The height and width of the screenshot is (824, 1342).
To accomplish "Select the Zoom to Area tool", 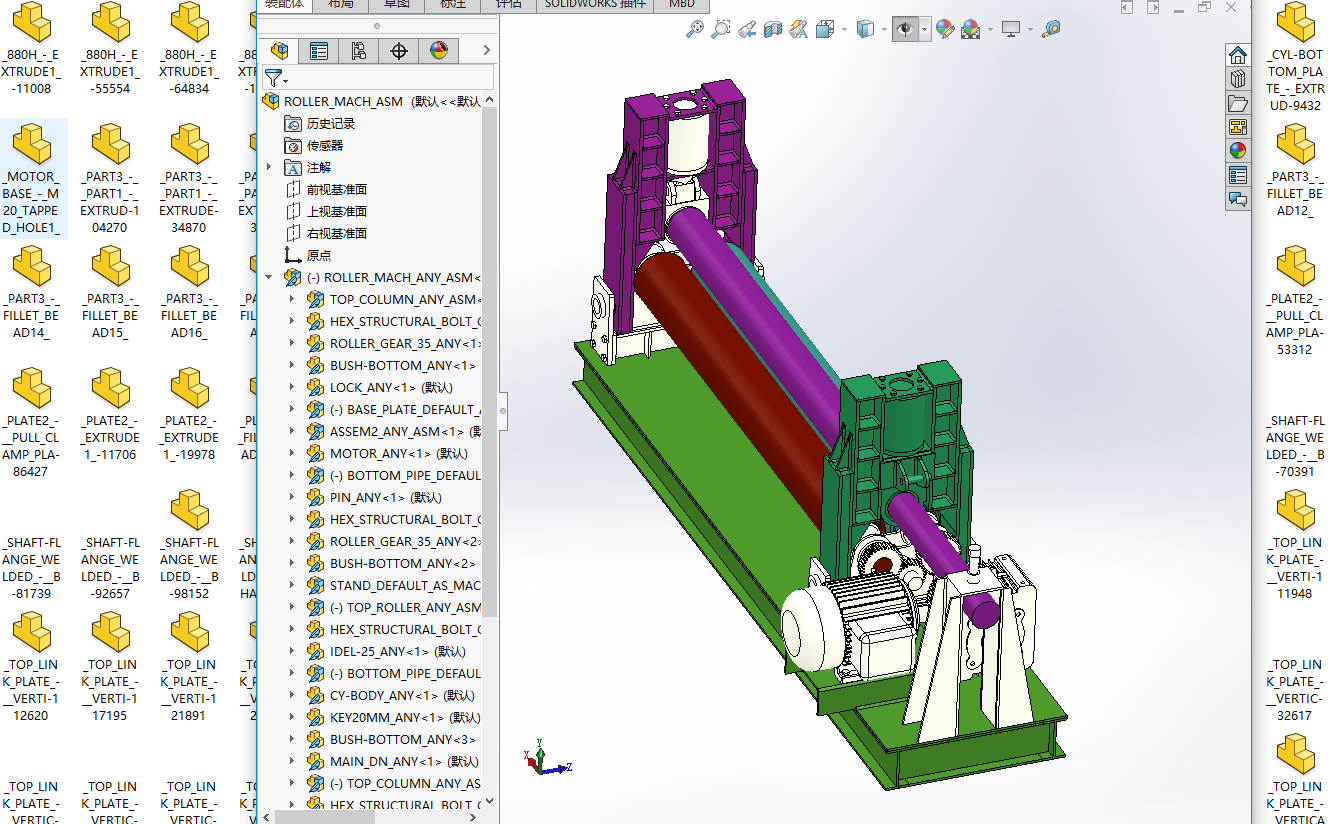I will click(x=720, y=30).
